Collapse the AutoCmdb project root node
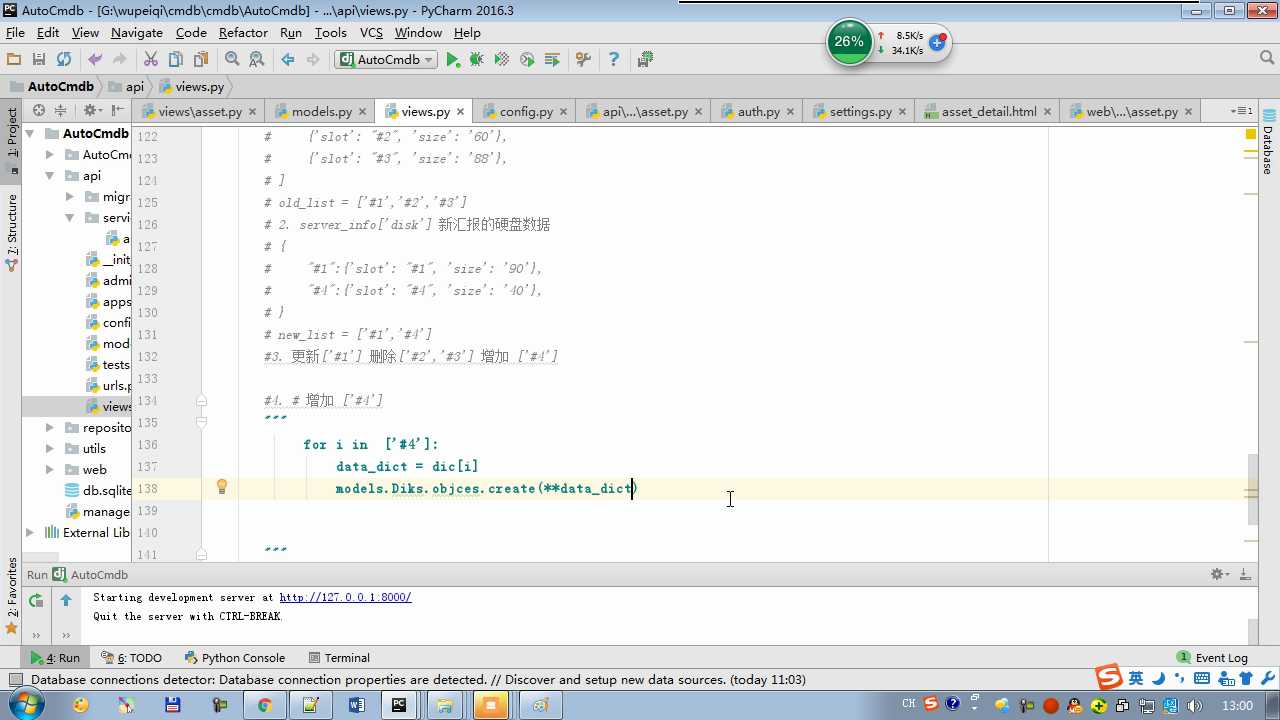 [x=30, y=133]
